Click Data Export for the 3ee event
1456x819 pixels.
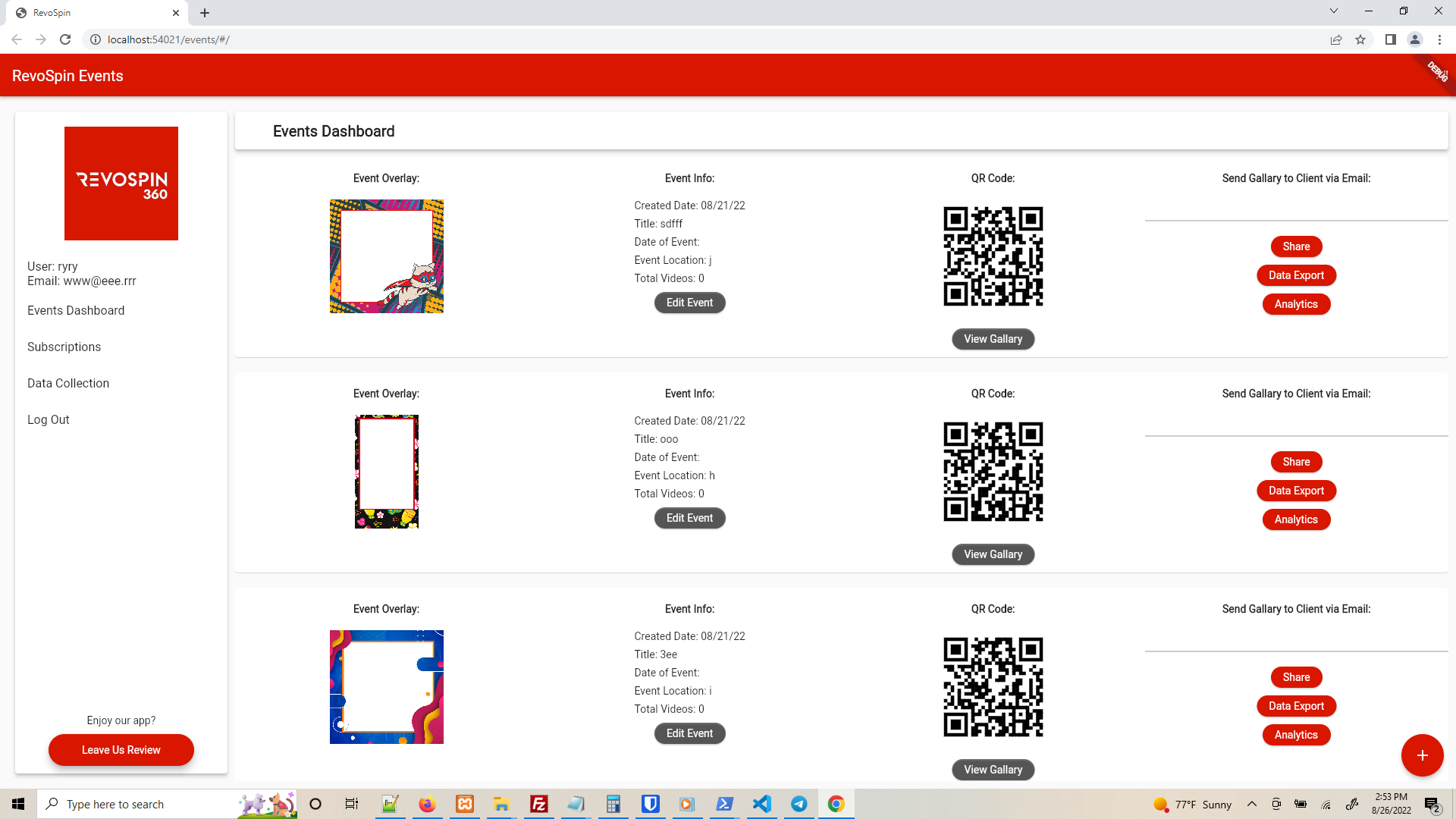click(1296, 706)
